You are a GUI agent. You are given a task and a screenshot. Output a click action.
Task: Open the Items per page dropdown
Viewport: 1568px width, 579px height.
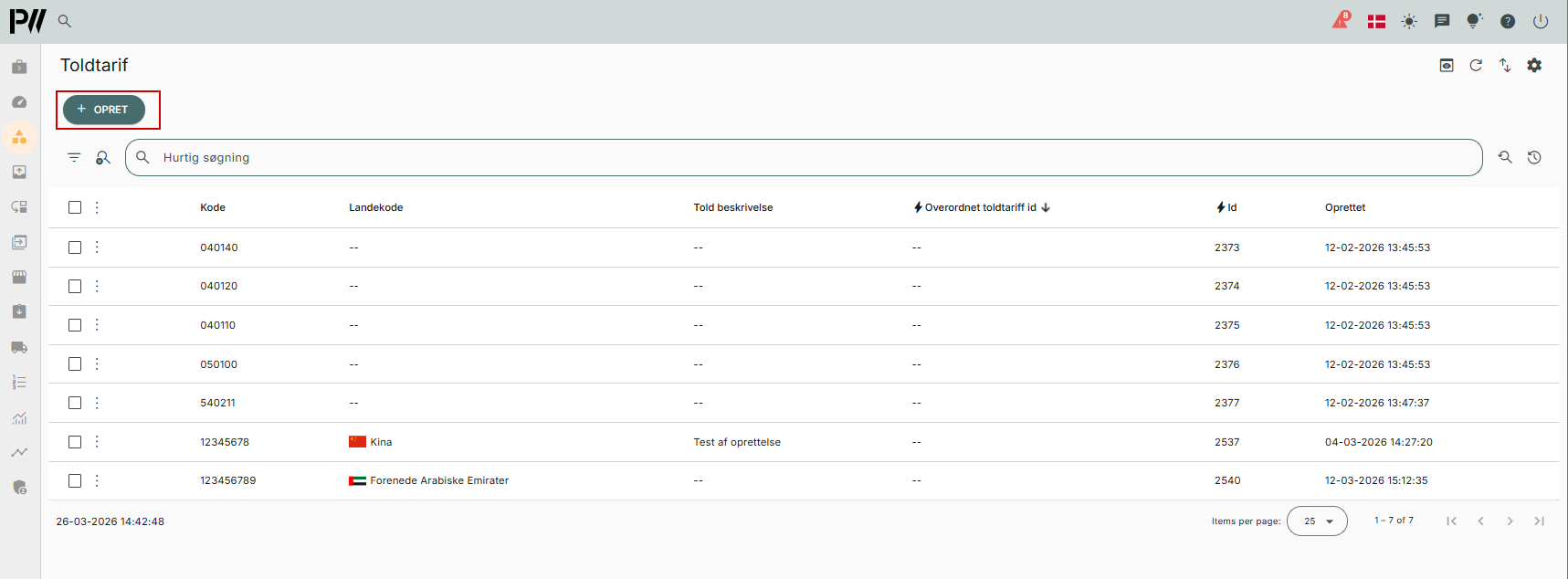(1317, 521)
